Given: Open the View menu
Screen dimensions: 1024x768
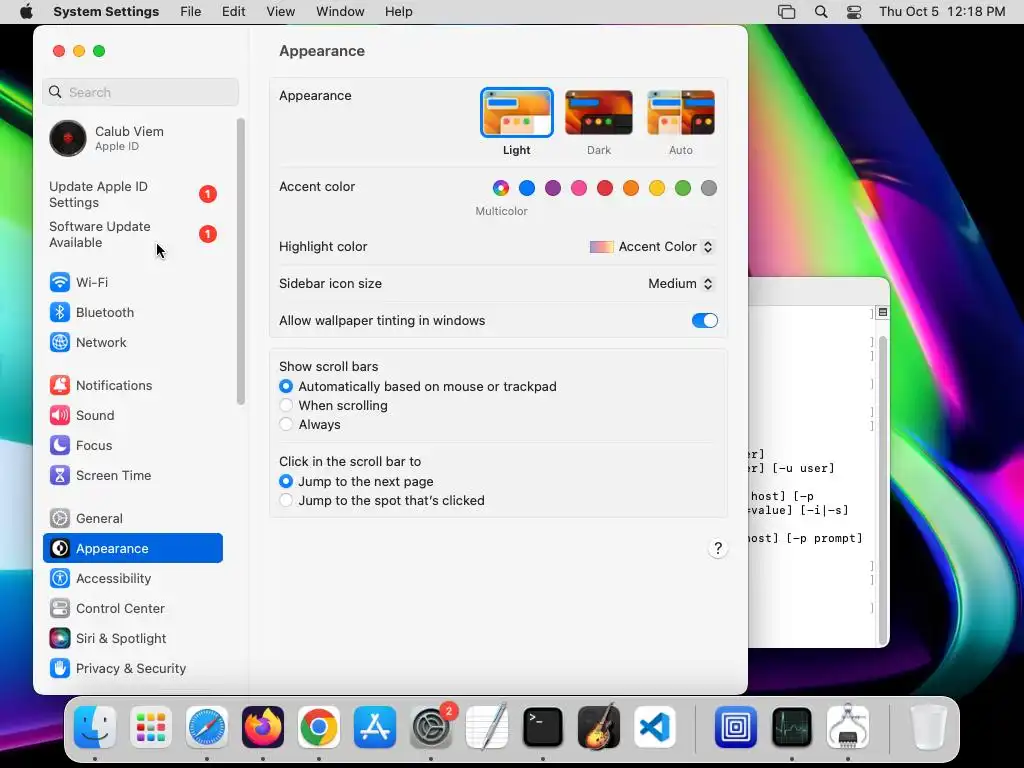Looking at the screenshot, I should tap(281, 12).
